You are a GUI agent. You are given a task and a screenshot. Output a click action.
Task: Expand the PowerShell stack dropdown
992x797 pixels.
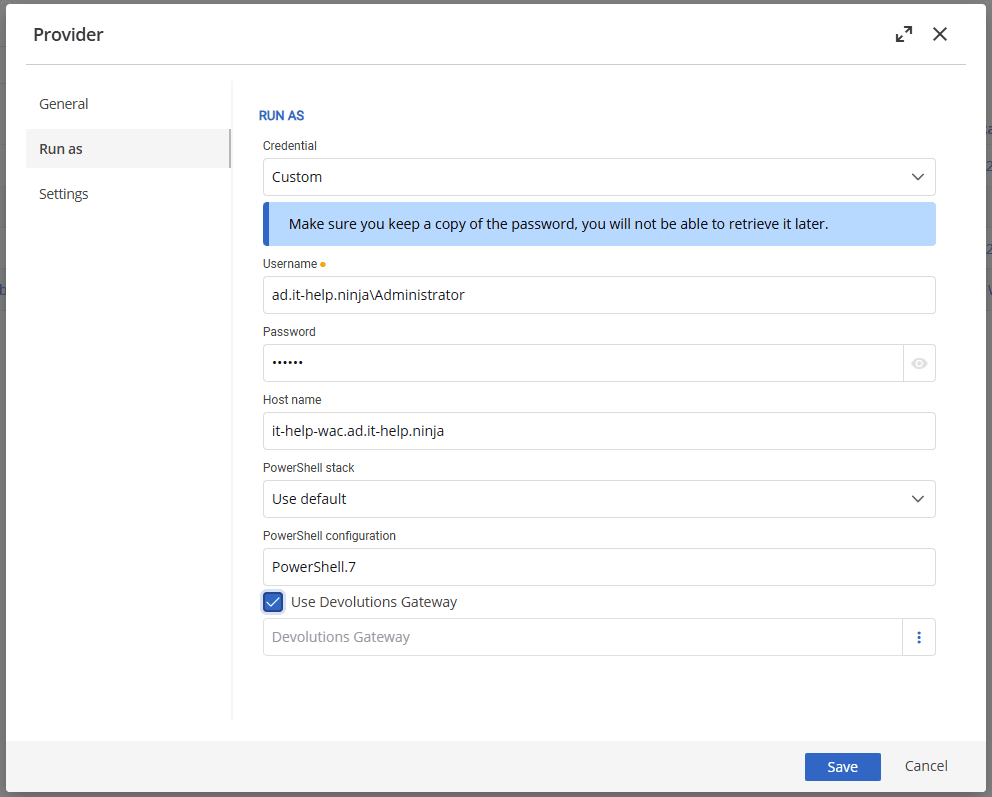(598, 499)
